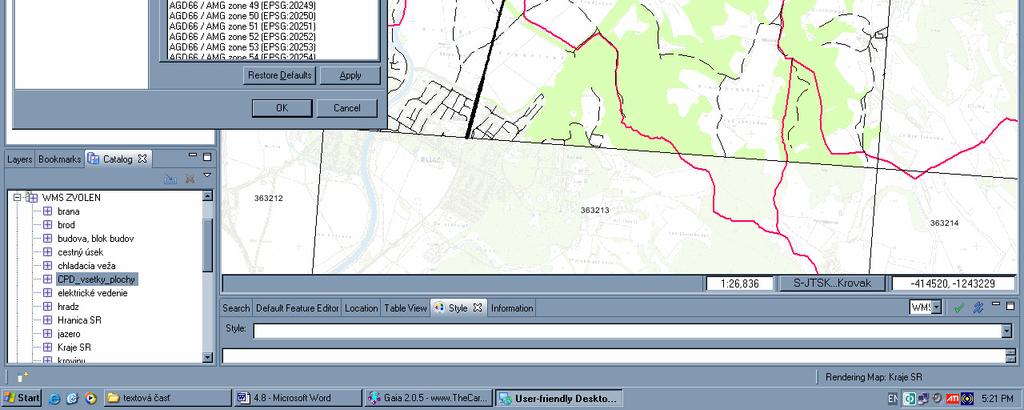
Task: Open the Style combo box dropdown arrow
Action: pyautogui.click(x=1006, y=331)
